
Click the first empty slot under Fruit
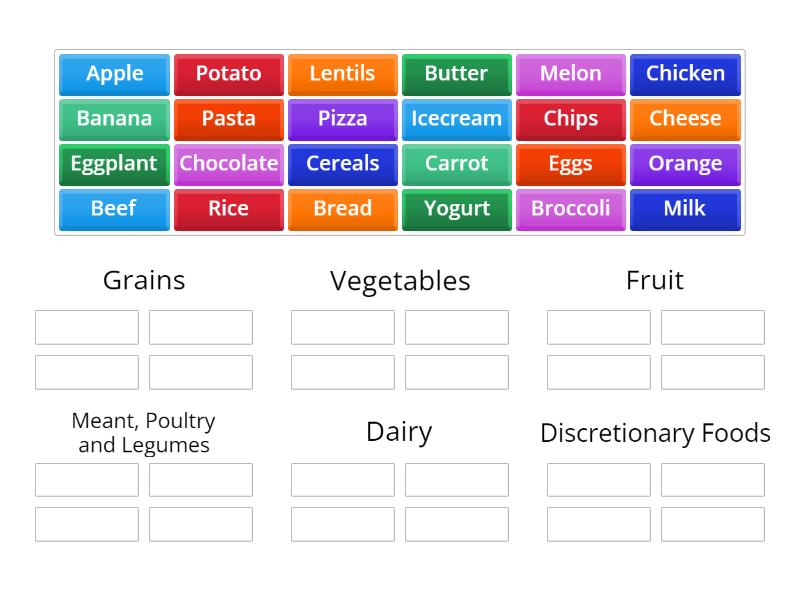(598, 327)
